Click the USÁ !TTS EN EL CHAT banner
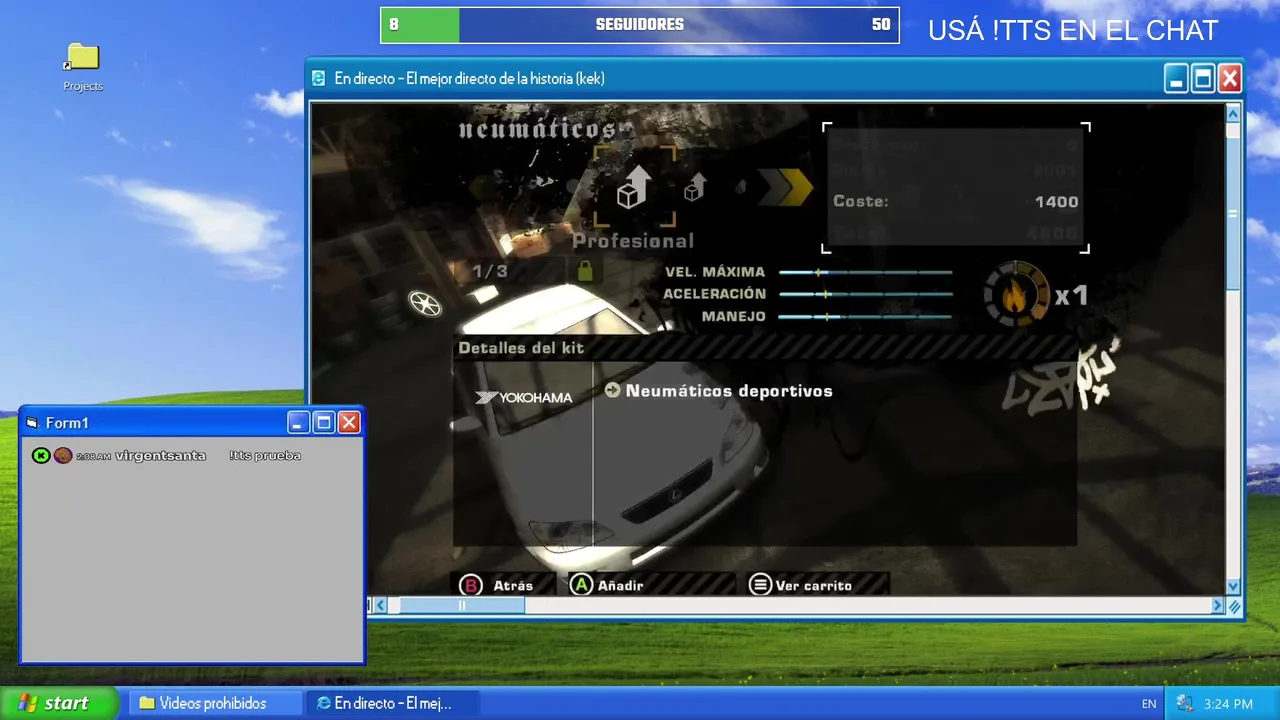The height and width of the screenshot is (720, 1280). [1073, 31]
